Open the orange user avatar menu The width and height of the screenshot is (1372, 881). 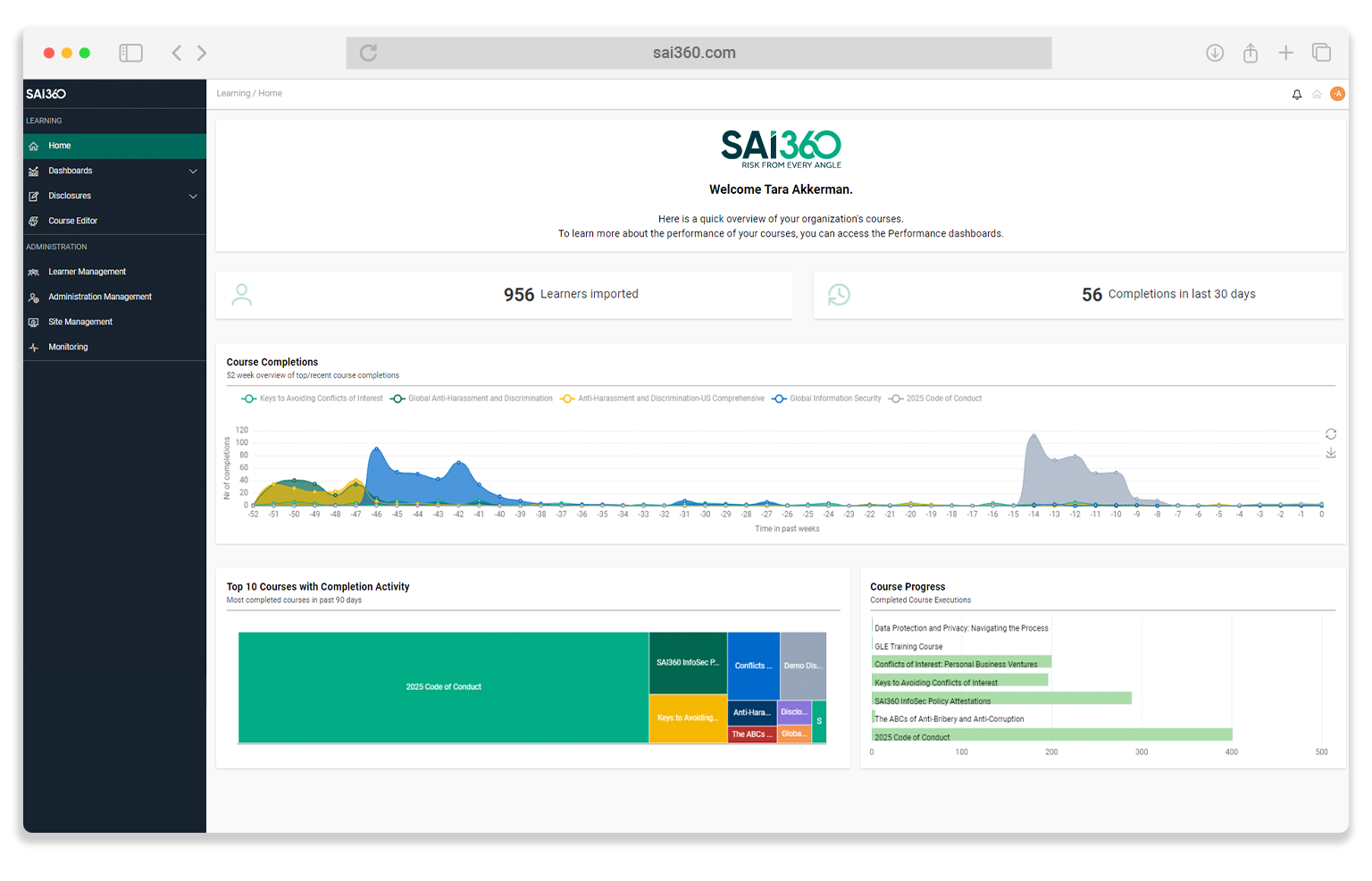click(x=1337, y=94)
